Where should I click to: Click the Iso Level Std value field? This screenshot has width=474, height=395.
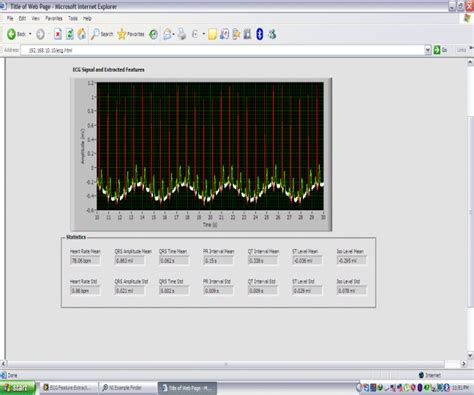click(352, 291)
